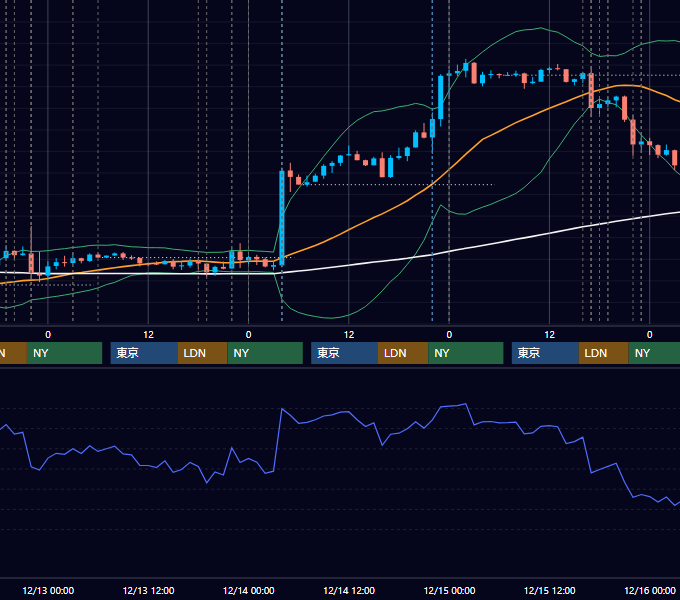Select the 東京 session block before 12/14 12:00
This screenshot has height=600, width=680.
click(x=344, y=353)
